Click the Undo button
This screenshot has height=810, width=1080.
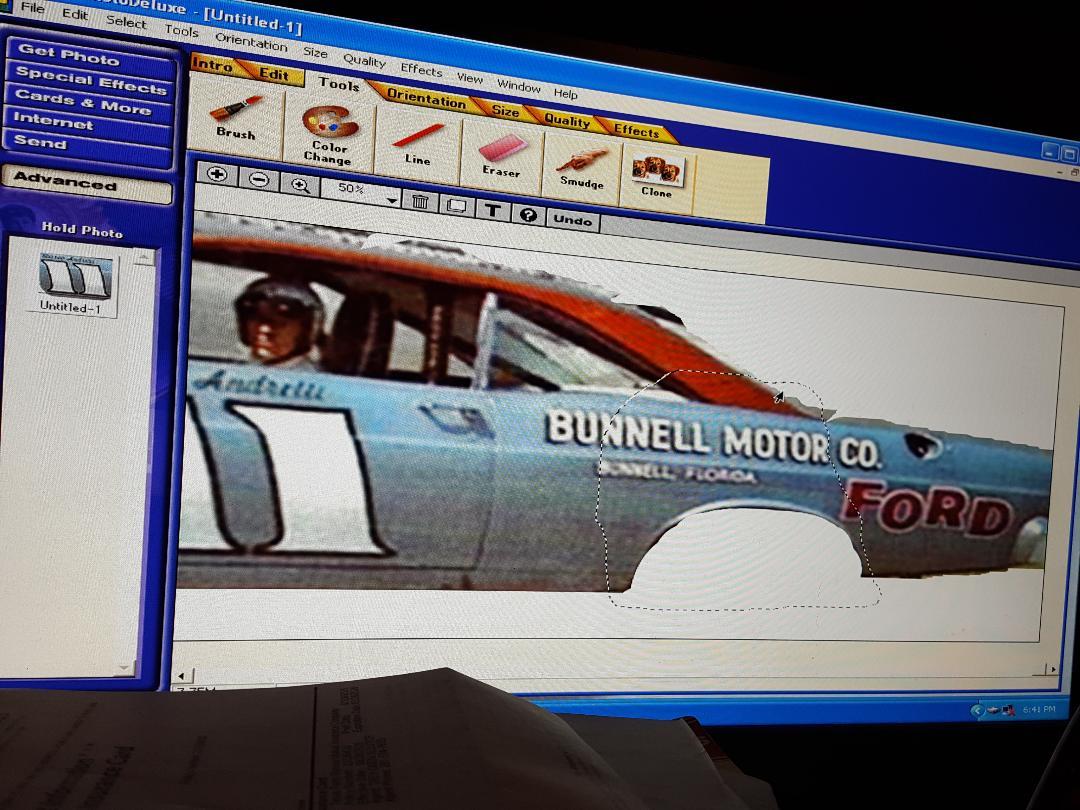pyautogui.click(x=572, y=220)
